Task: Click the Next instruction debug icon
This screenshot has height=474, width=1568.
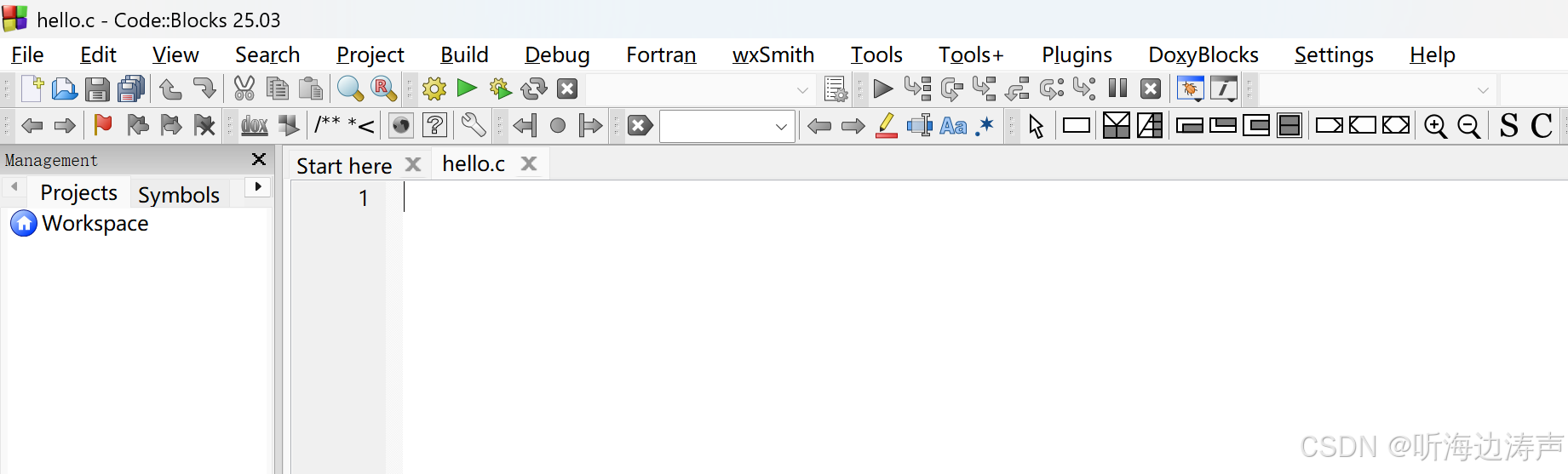Action: point(1052,89)
